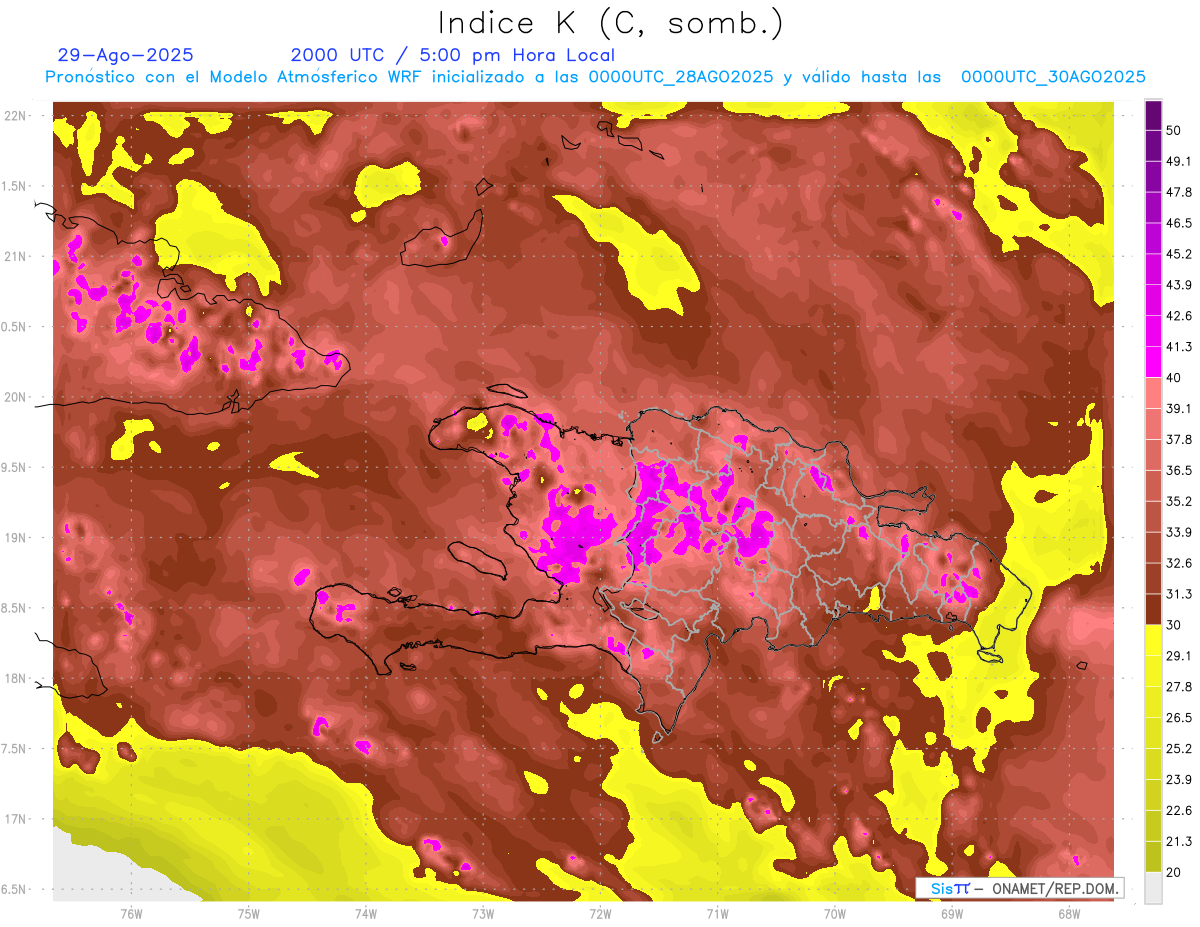The image size is (1200, 927).
Task: Click the '35.2' color scale value
Action: coord(1179,502)
